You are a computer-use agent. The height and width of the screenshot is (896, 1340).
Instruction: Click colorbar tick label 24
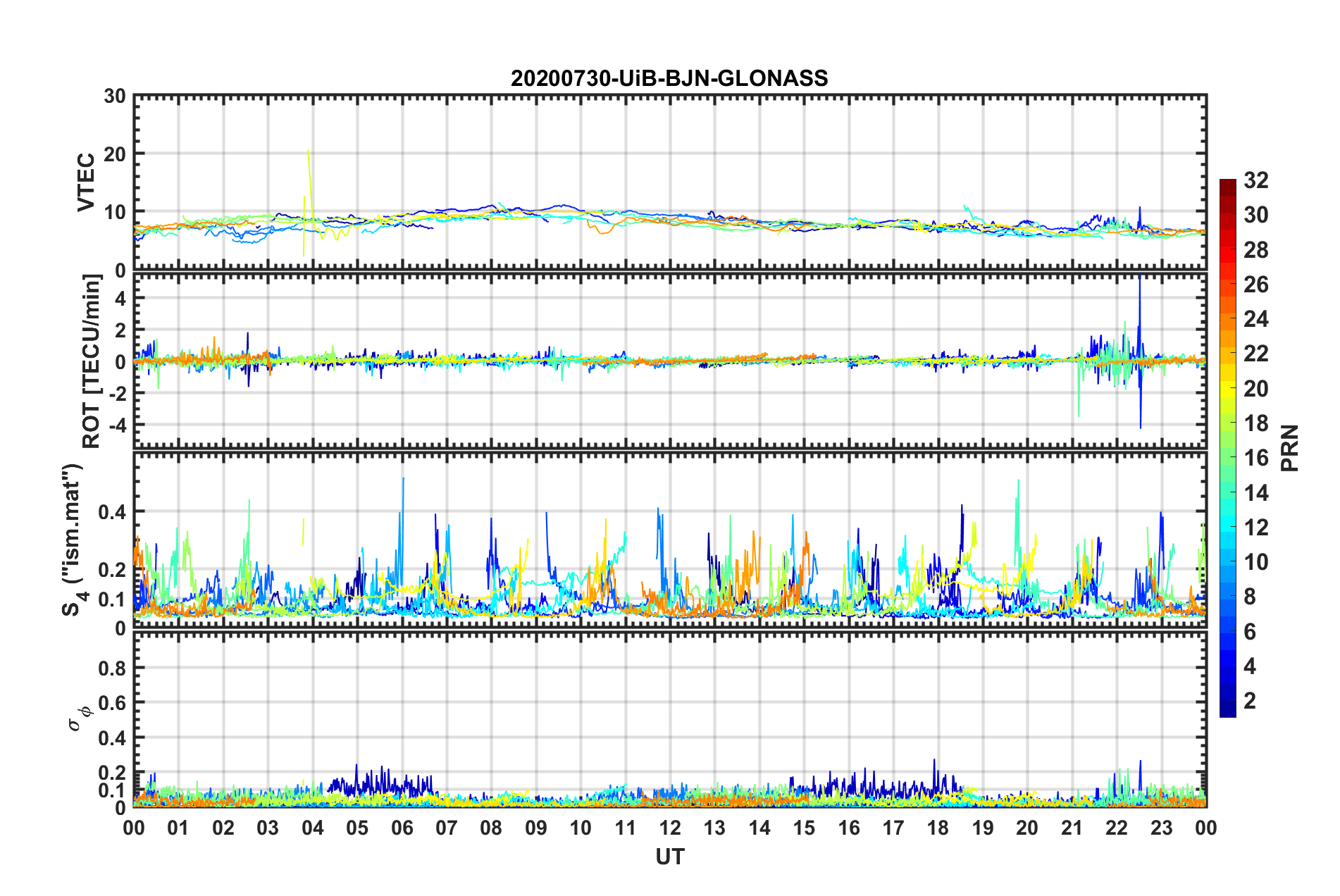1255,319
